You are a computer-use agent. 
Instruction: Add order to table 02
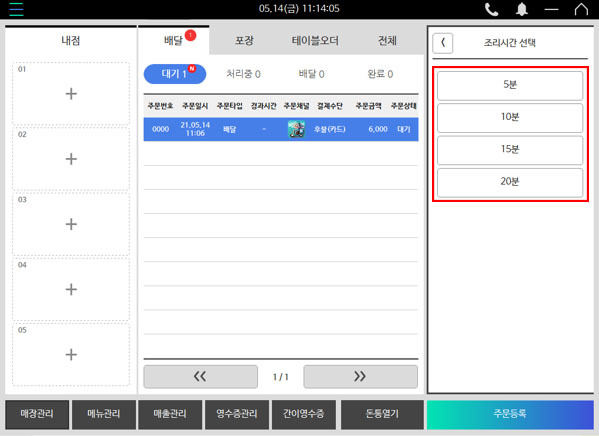[x=71, y=159]
